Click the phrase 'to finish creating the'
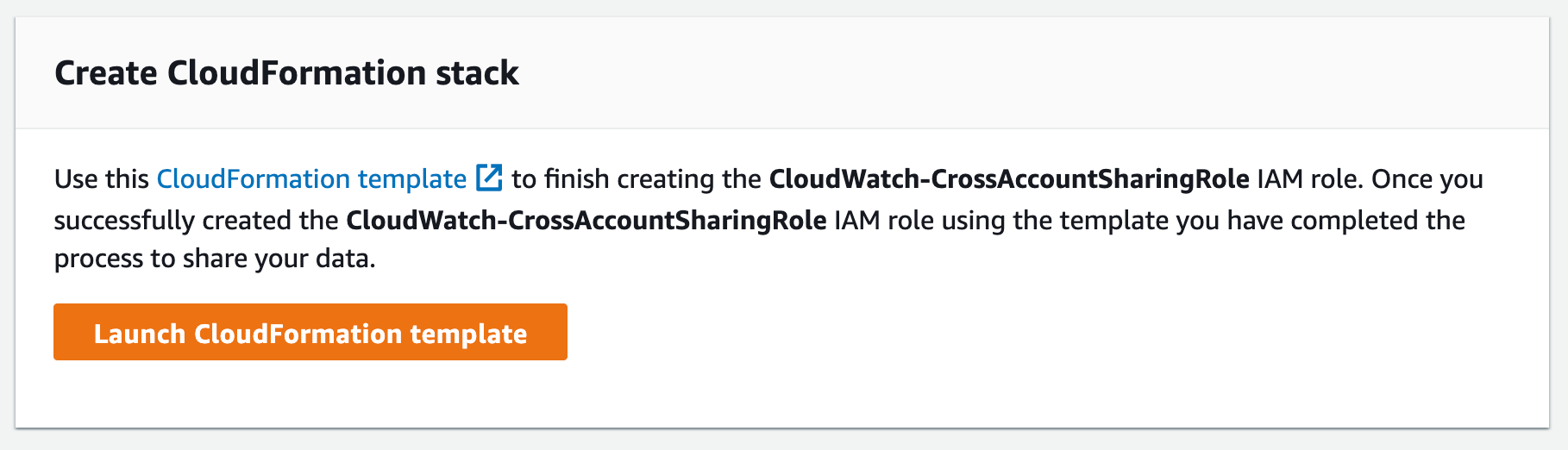Viewport: 1568px width, 450px height. click(x=637, y=178)
